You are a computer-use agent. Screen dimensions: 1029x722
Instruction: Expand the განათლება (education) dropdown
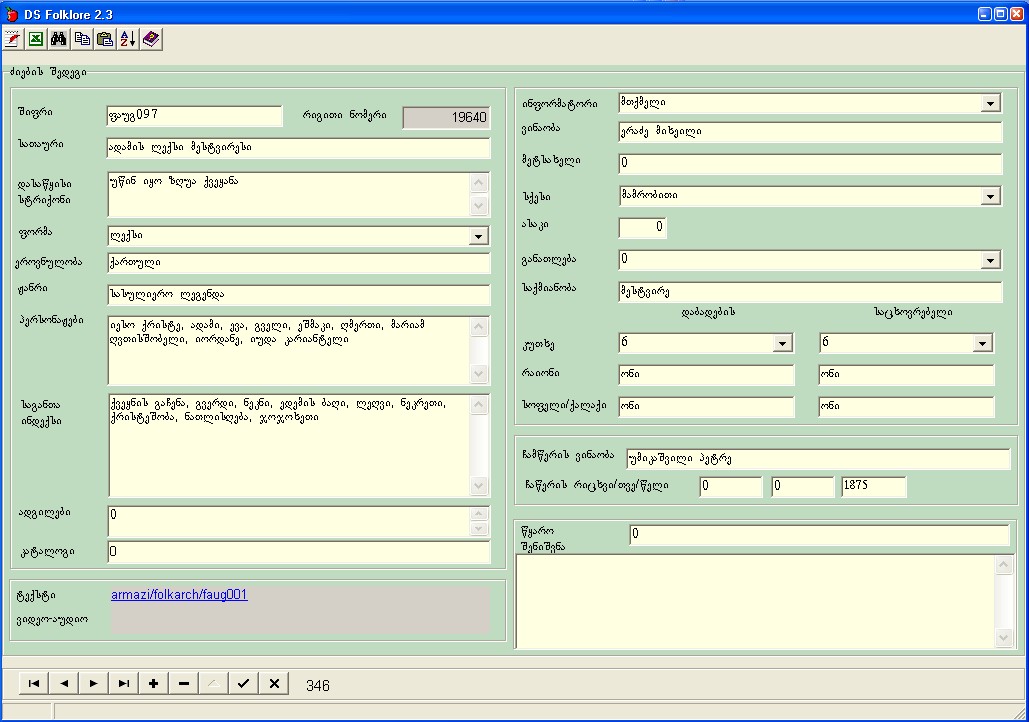pos(990,261)
